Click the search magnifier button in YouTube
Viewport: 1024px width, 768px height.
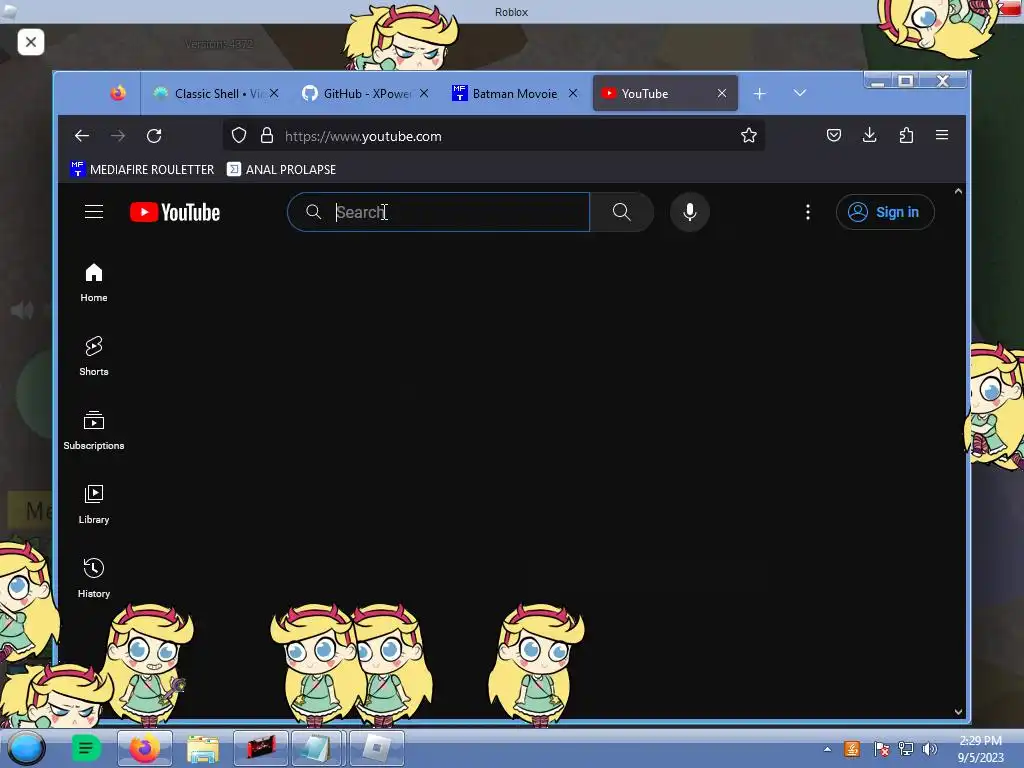pyautogui.click(x=622, y=212)
